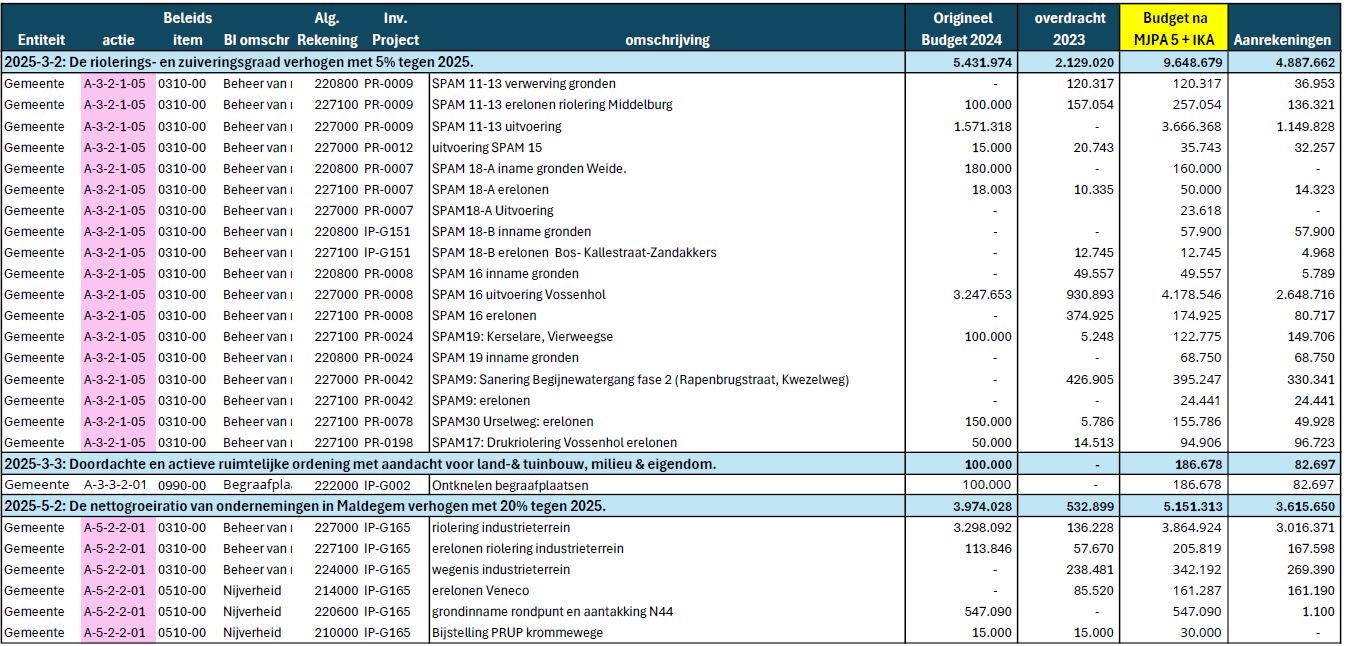Select the '2025-3-2: De riolerings- en zuiveringsgraad' section row

(671, 63)
